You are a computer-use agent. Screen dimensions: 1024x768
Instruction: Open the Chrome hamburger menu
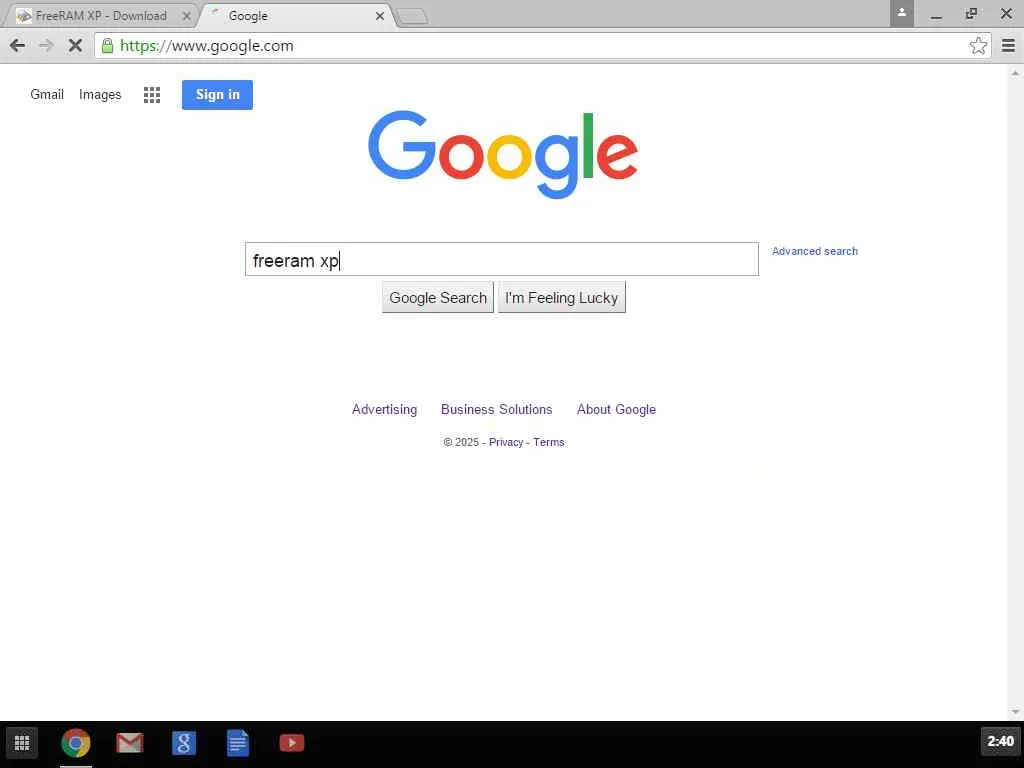coord(1008,45)
